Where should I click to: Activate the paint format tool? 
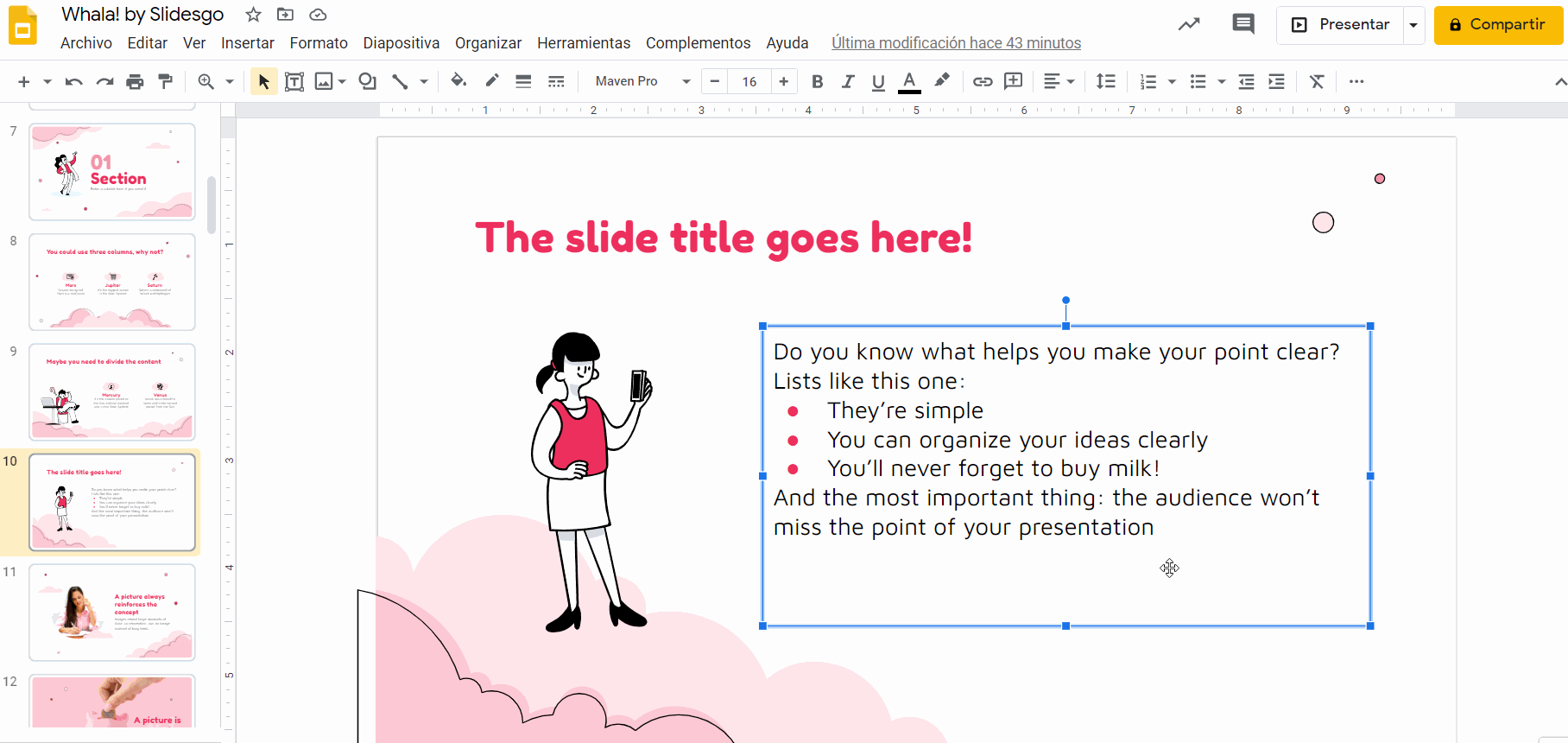click(165, 81)
